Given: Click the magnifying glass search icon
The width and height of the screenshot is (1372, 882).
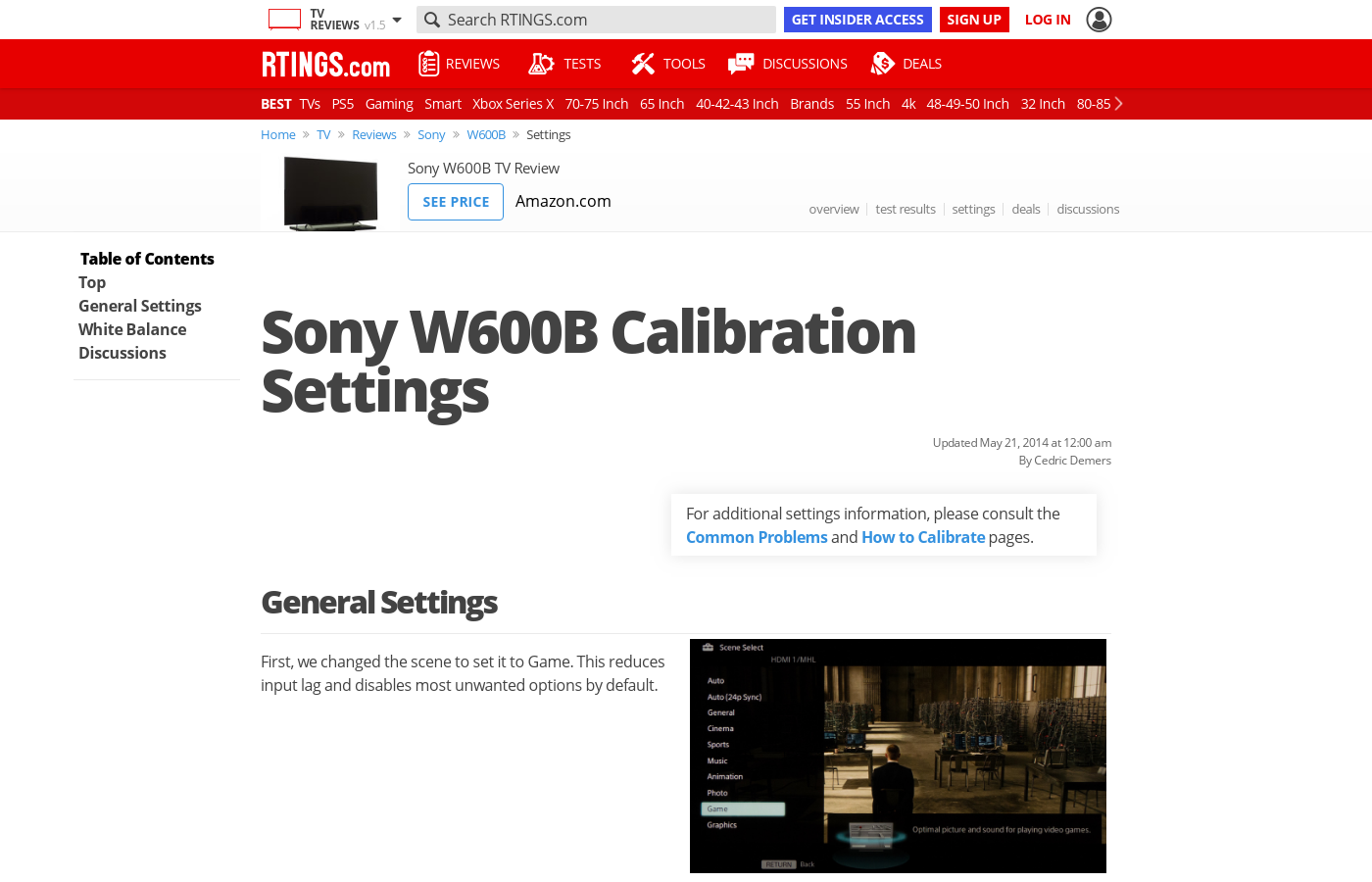Looking at the screenshot, I should point(431,20).
